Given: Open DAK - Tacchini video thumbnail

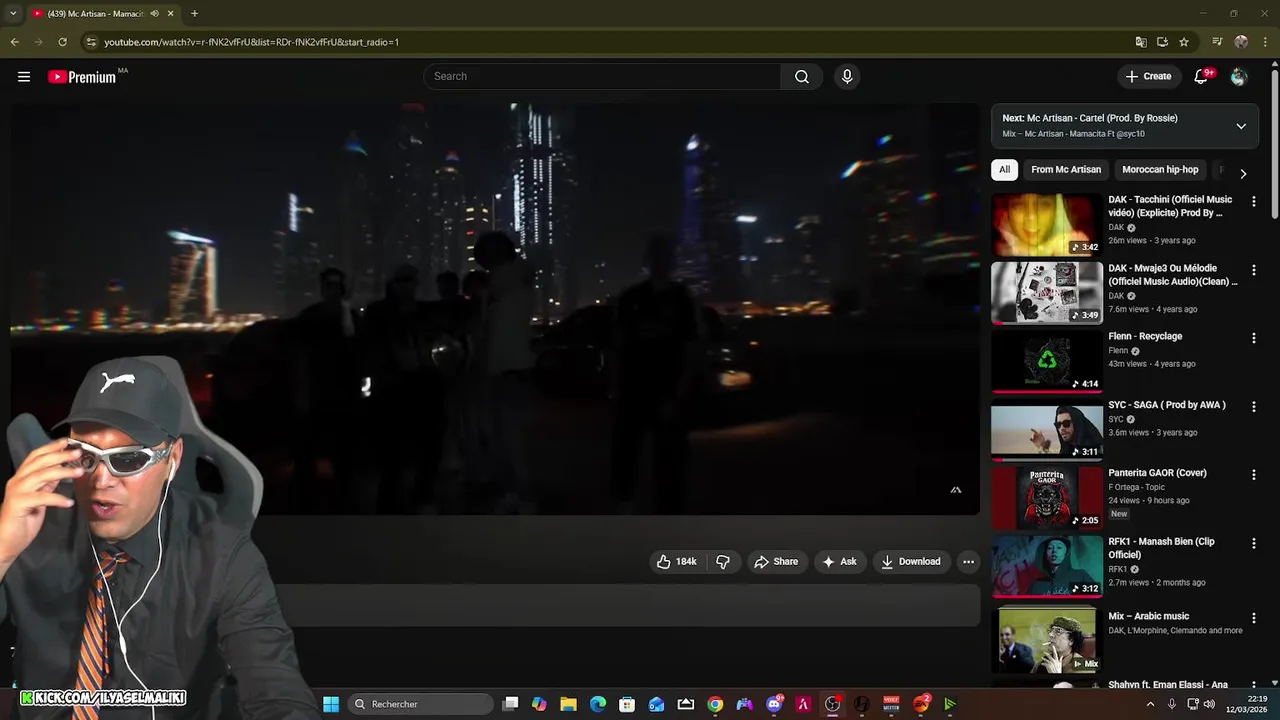Looking at the screenshot, I should 1047,225.
